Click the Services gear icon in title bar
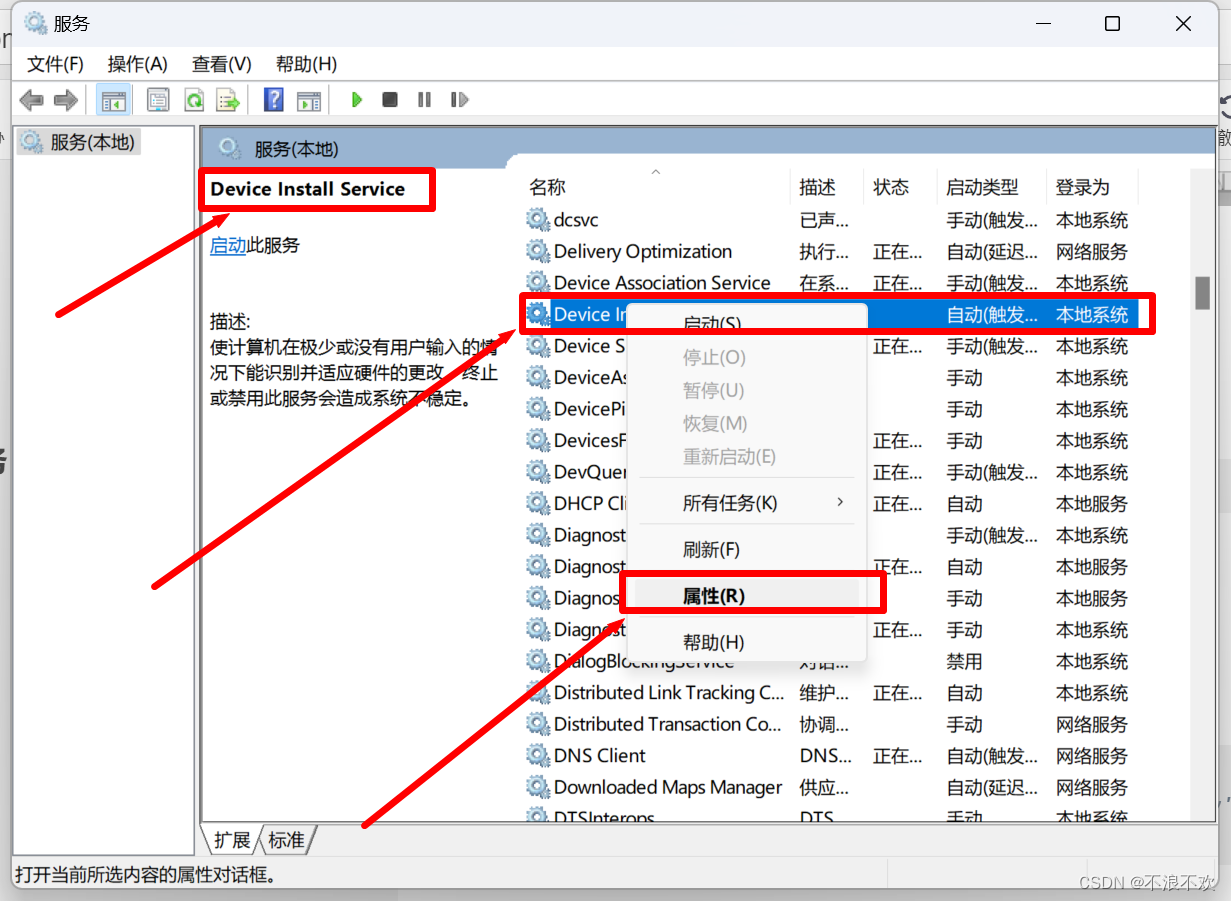 coord(36,24)
